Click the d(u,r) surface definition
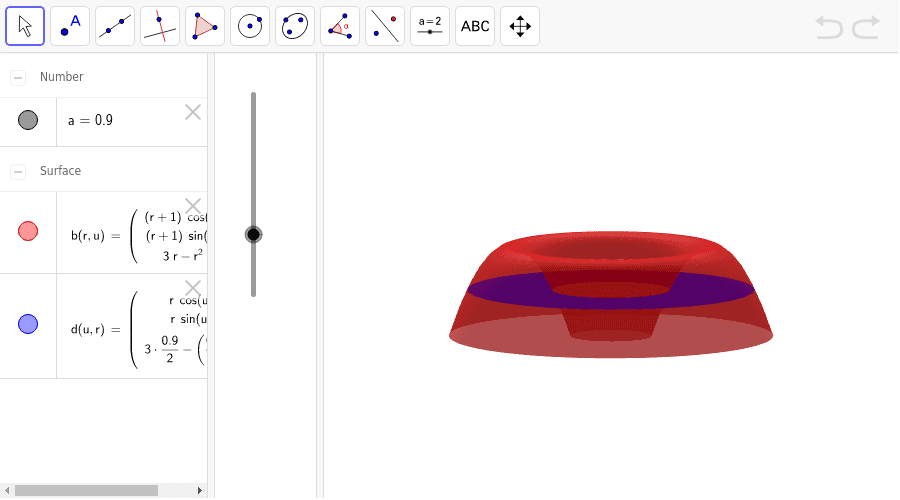The height and width of the screenshot is (500, 900). point(138,329)
